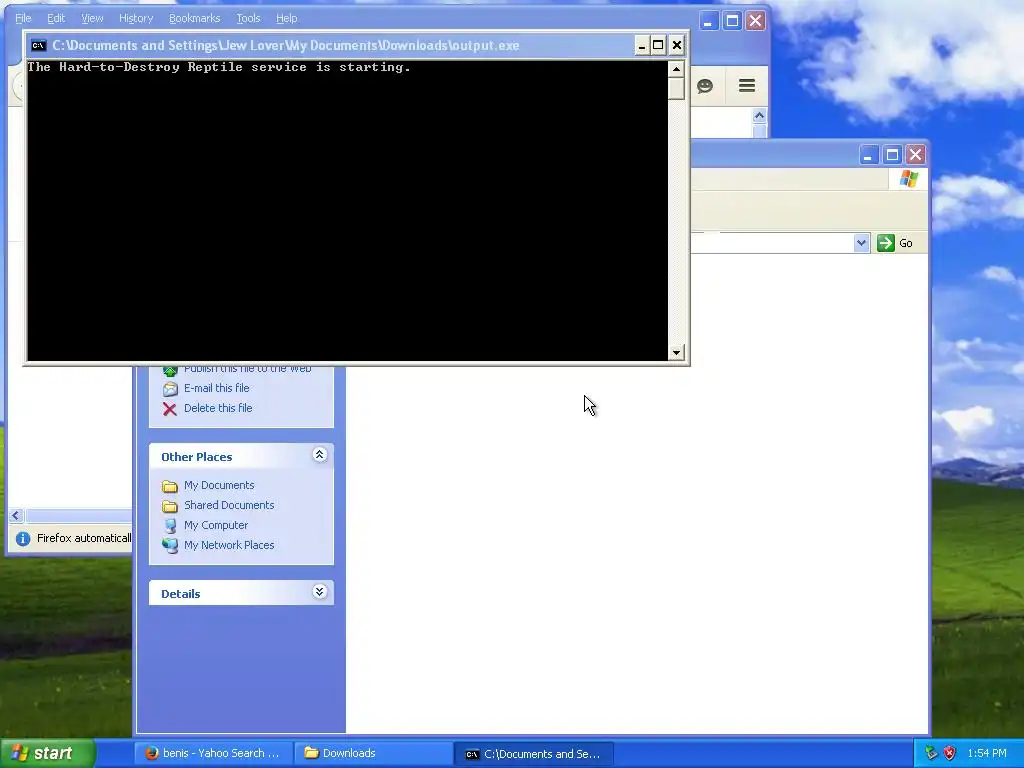Minimize the console output.exe window
The height and width of the screenshot is (768, 1024).
point(642,45)
